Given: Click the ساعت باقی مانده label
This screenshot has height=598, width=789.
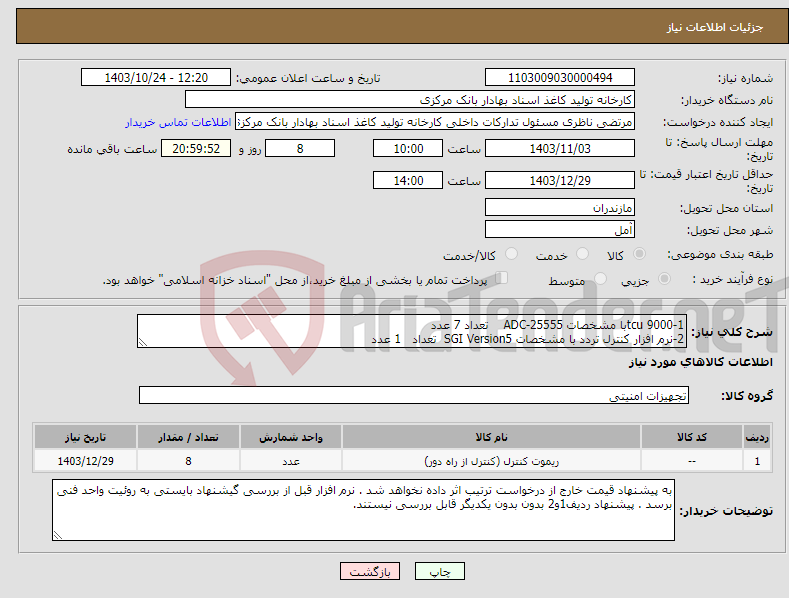Looking at the screenshot, I should pyautogui.click(x=112, y=150).
